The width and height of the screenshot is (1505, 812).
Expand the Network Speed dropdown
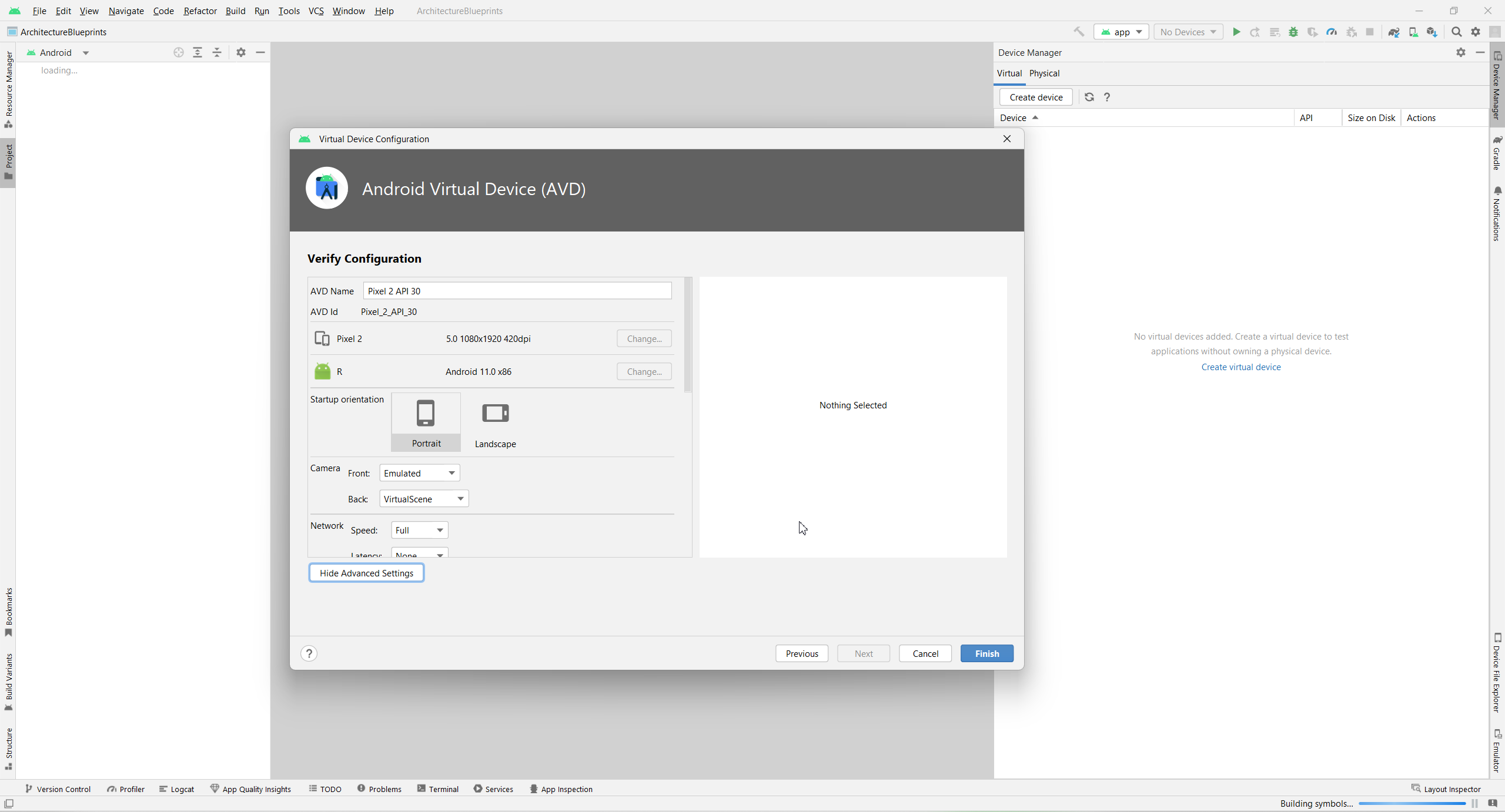pyautogui.click(x=419, y=530)
